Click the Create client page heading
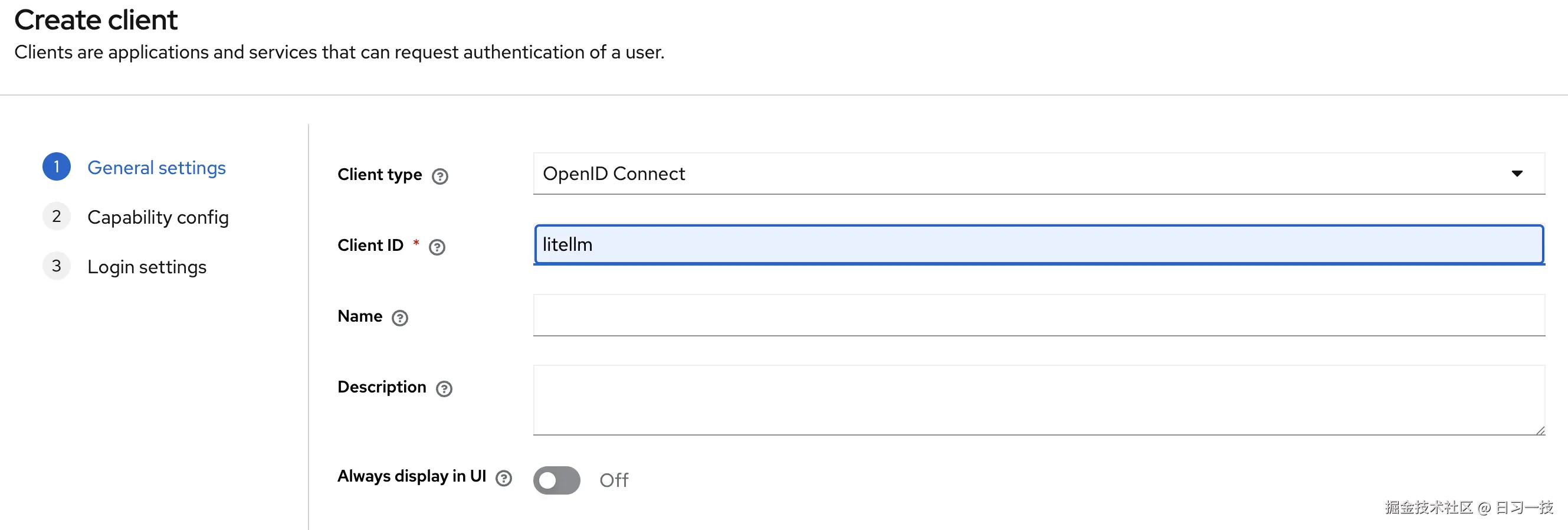 96,20
